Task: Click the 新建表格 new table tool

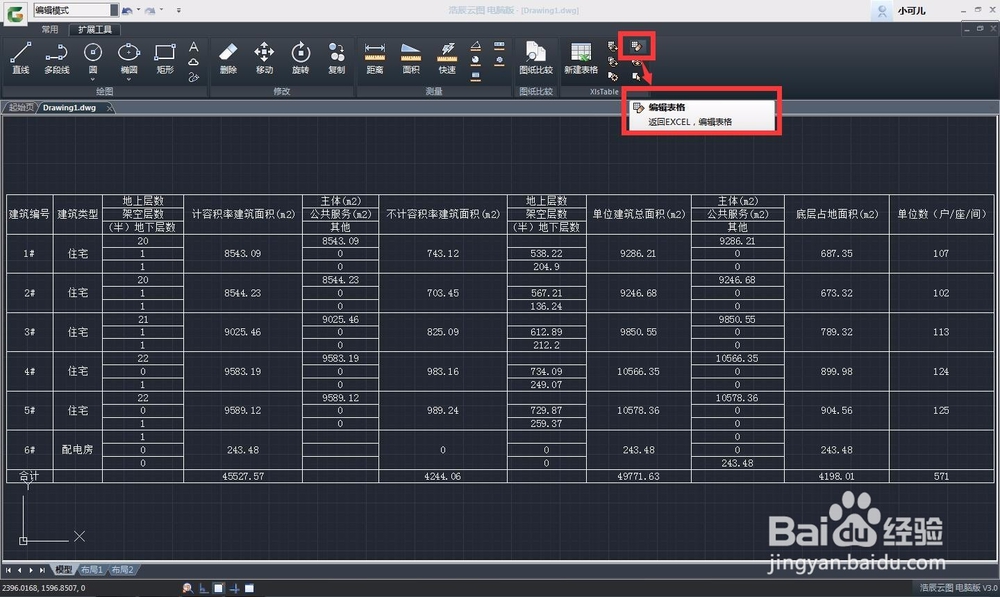Action: coord(581,58)
